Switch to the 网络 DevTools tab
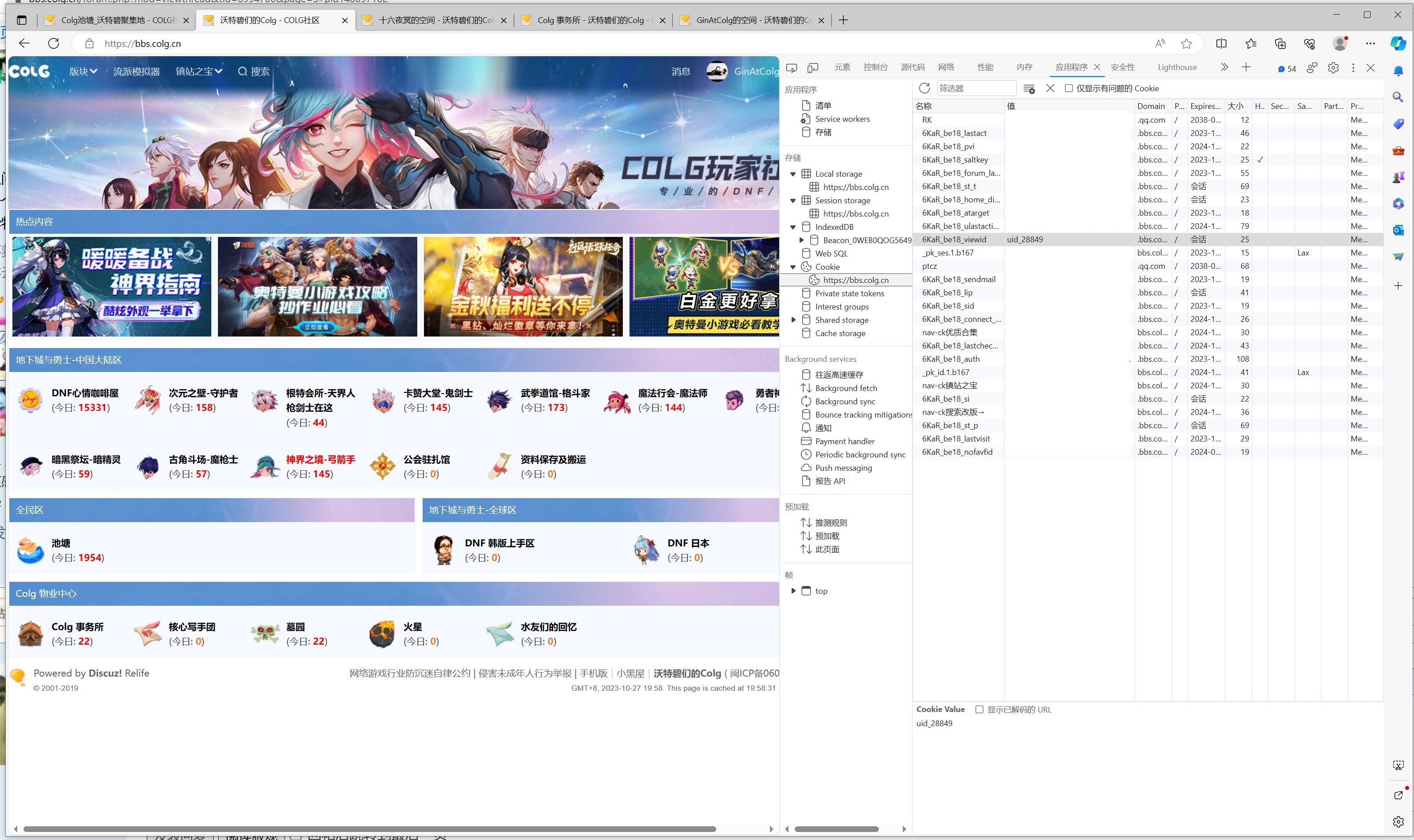 coord(946,67)
